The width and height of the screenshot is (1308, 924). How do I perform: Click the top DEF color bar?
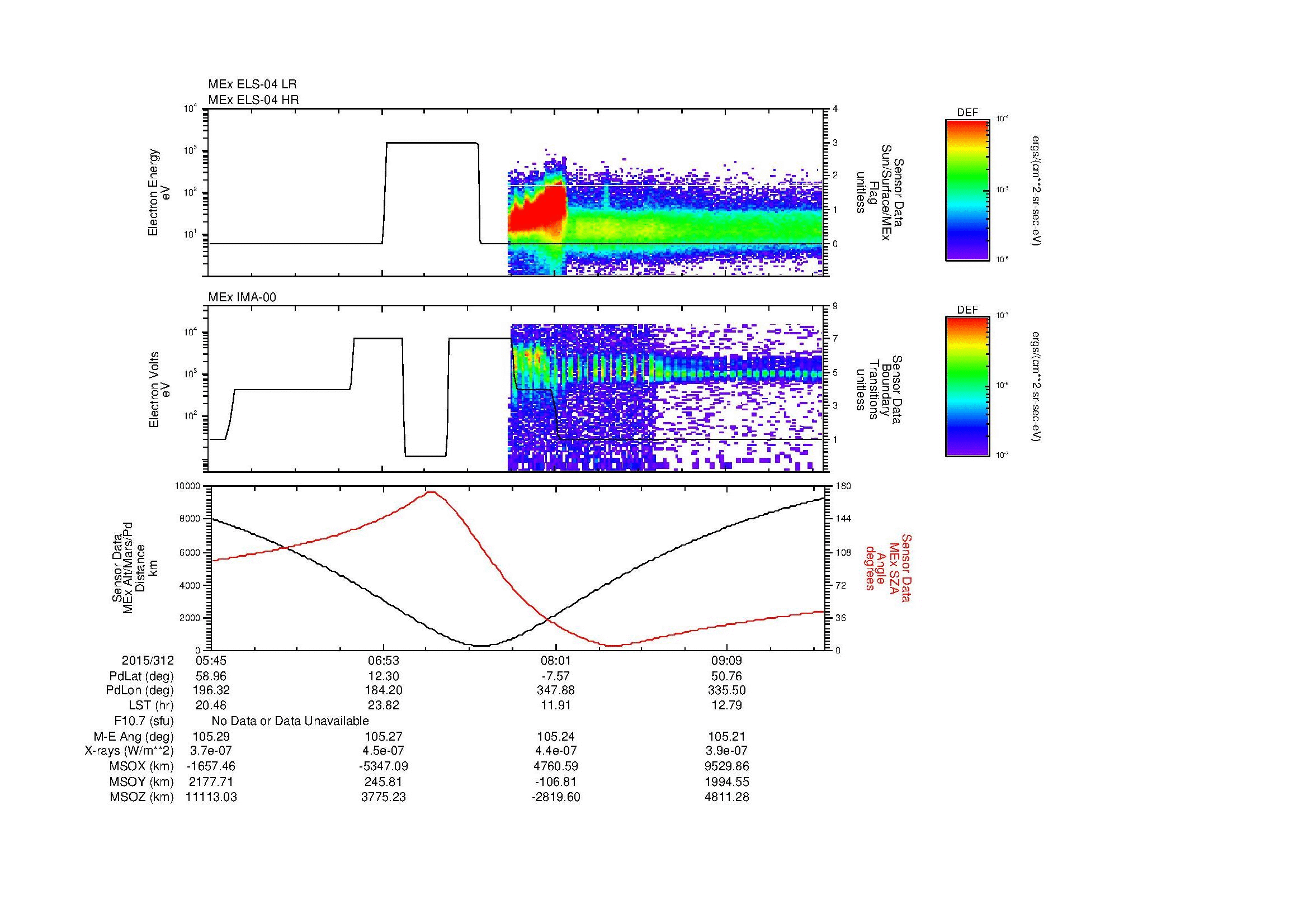click(x=967, y=189)
